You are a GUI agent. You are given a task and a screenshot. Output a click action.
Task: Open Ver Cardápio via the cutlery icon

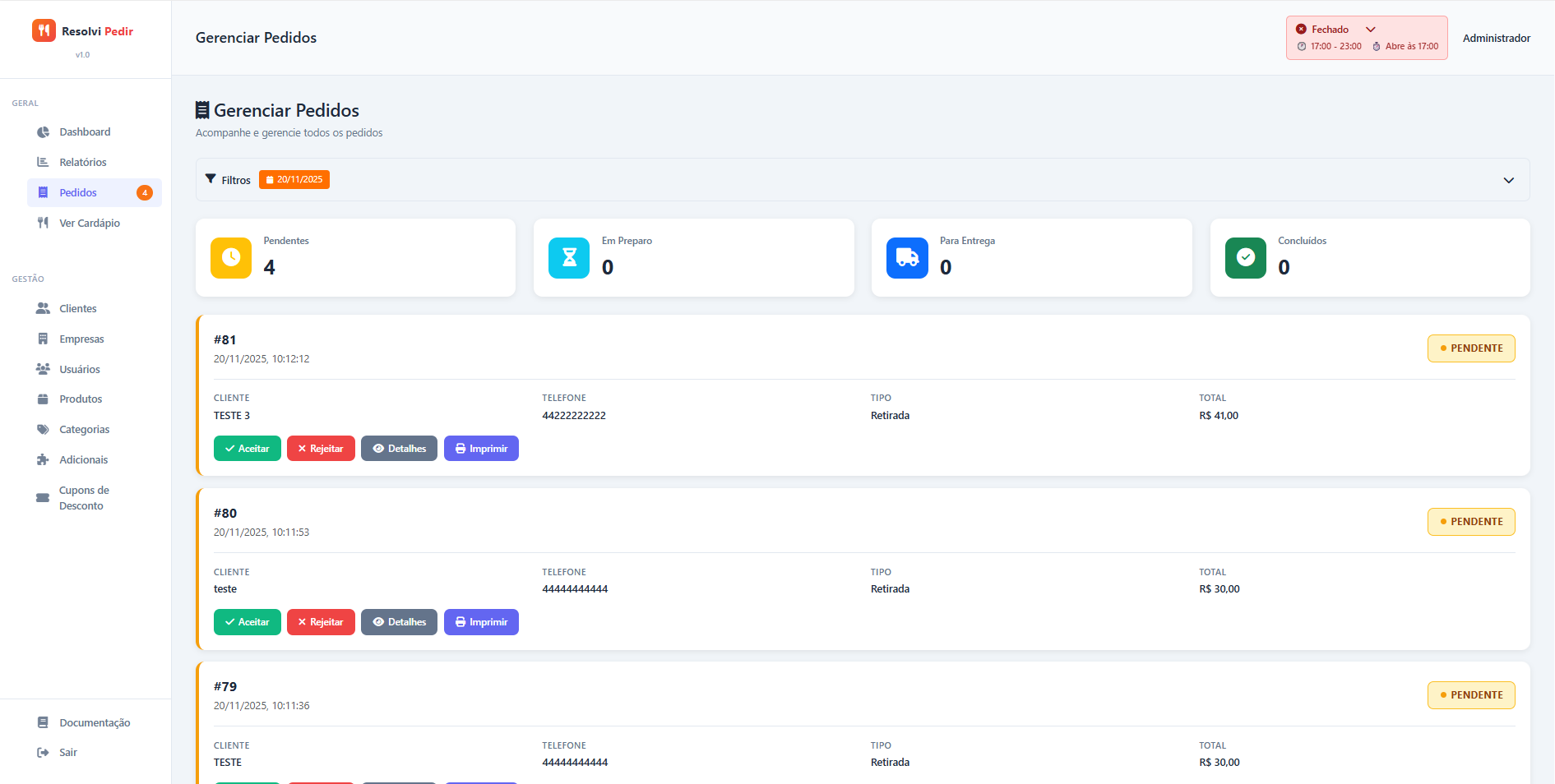(43, 223)
